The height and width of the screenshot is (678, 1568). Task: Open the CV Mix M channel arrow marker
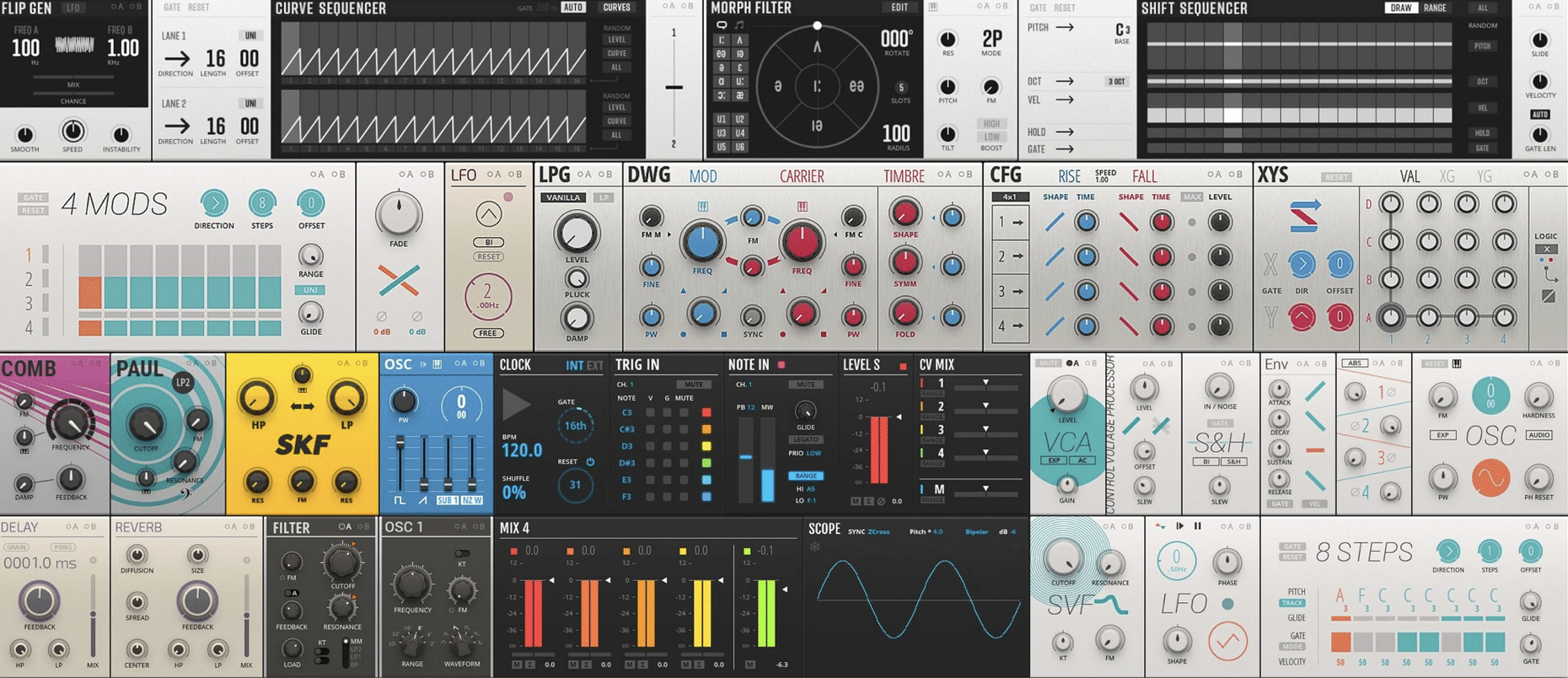coord(985,488)
